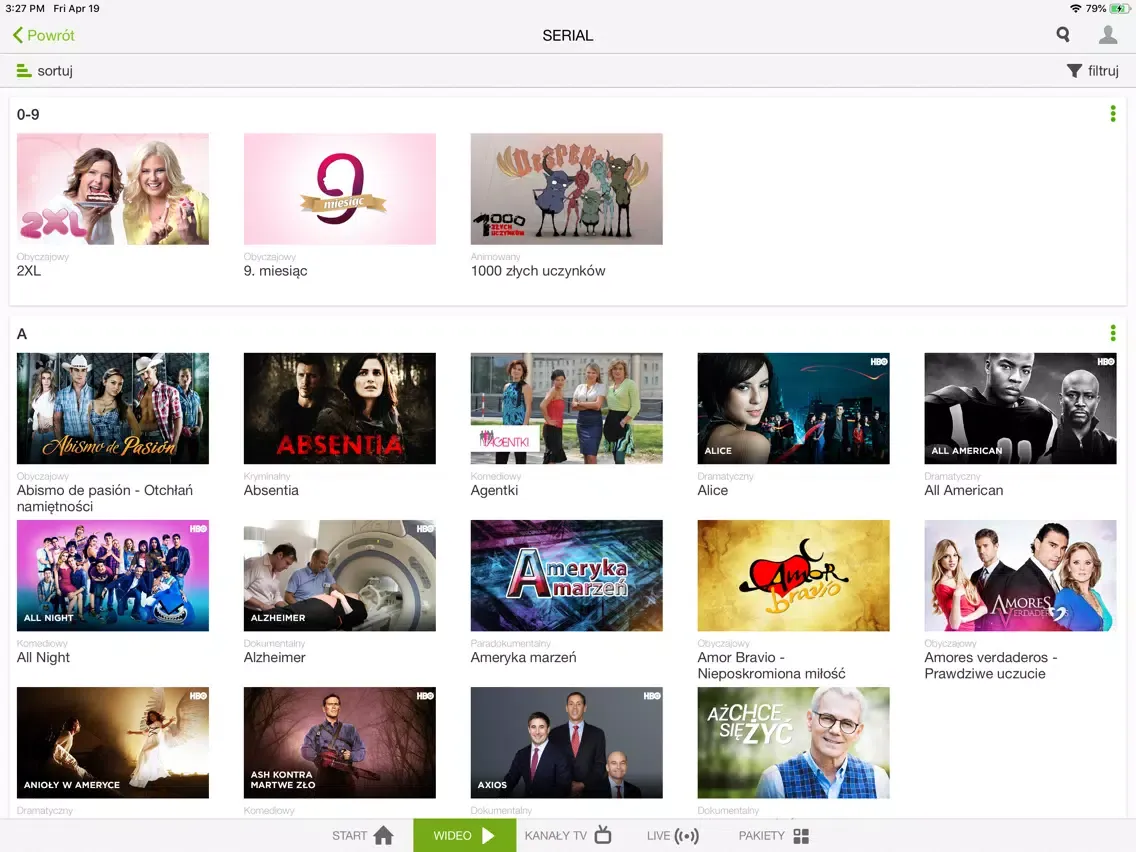This screenshot has height=852, width=1136.
Task: Open the All Night series thumbnail
Action: 113,575
